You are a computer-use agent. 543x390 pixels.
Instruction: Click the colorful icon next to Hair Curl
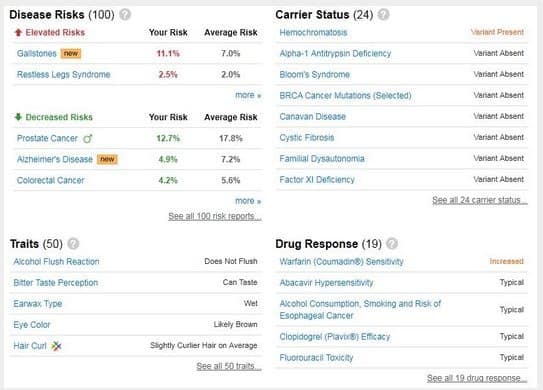(x=56, y=346)
